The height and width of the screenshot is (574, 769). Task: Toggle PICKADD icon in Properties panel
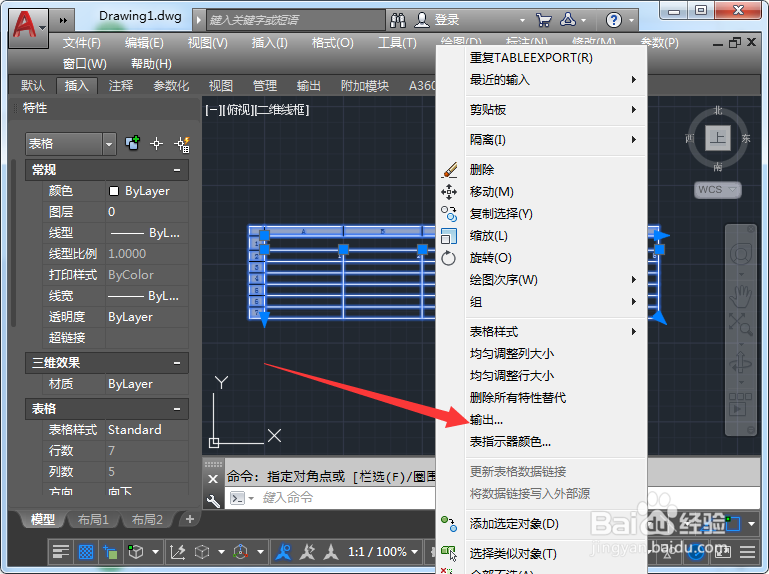(x=132, y=144)
